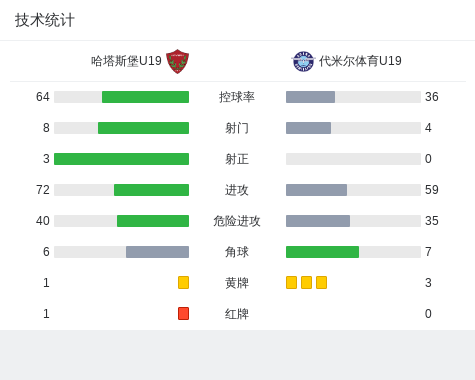Click the 危险进攻 stat label
The height and width of the screenshot is (380, 475).
pos(237,221)
